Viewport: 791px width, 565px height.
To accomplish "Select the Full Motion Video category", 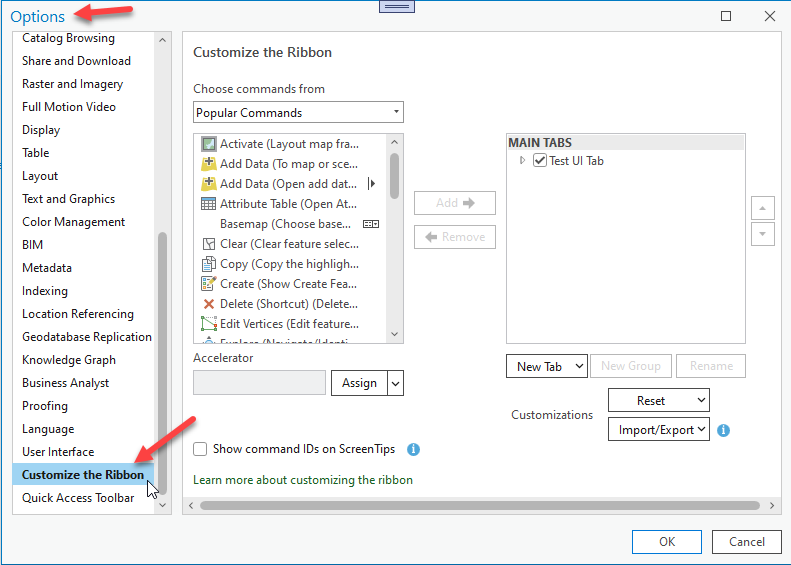I will click(x=69, y=107).
